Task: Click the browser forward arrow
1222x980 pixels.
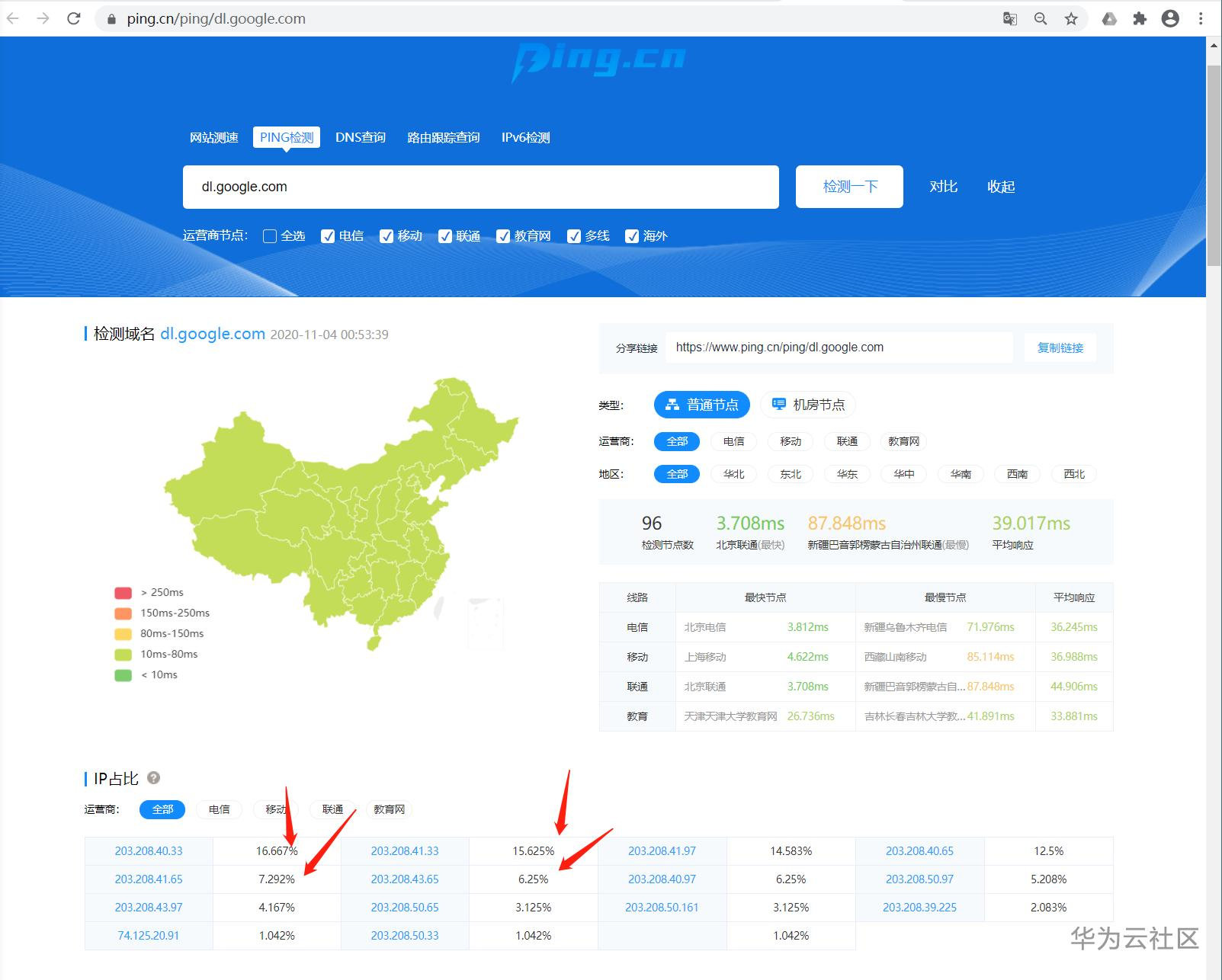Action: coord(43,19)
